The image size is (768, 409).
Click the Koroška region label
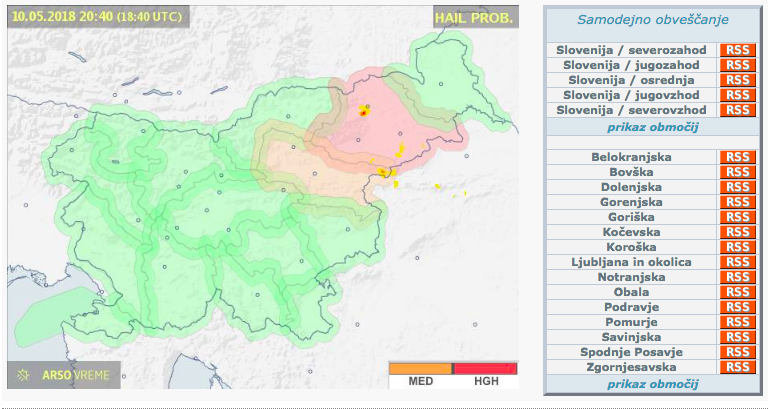pyautogui.click(x=631, y=247)
